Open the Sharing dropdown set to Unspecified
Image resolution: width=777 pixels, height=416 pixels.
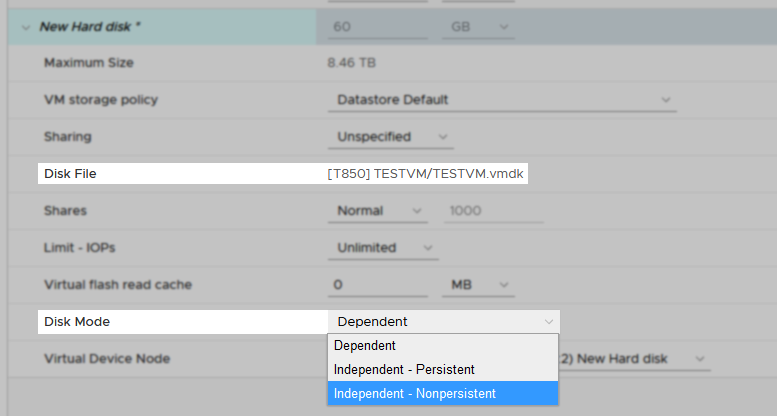[x=390, y=137]
